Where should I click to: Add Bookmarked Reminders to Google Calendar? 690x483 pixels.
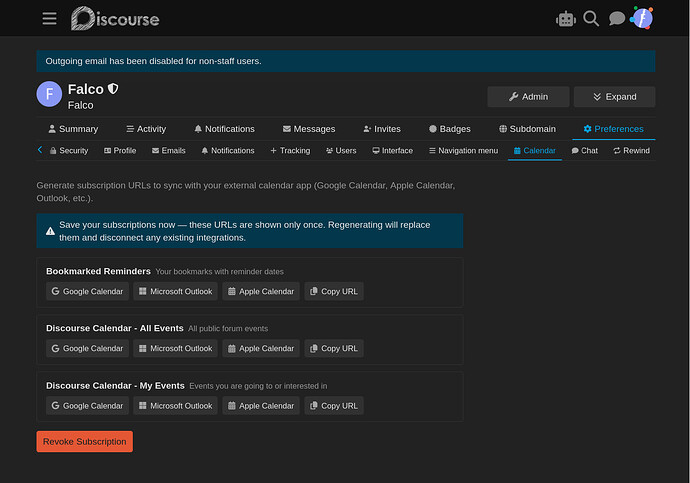[x=87, y=291]
